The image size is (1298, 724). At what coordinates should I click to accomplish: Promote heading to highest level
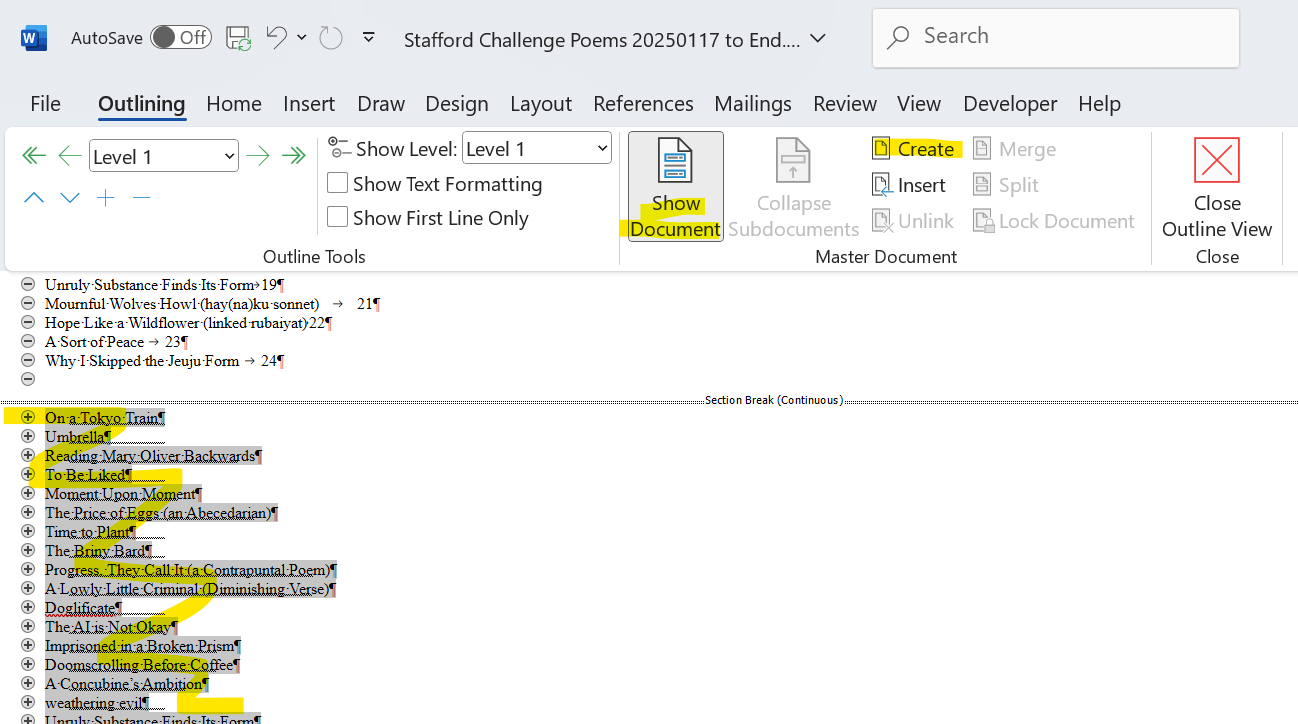click(x=33, y=155)
